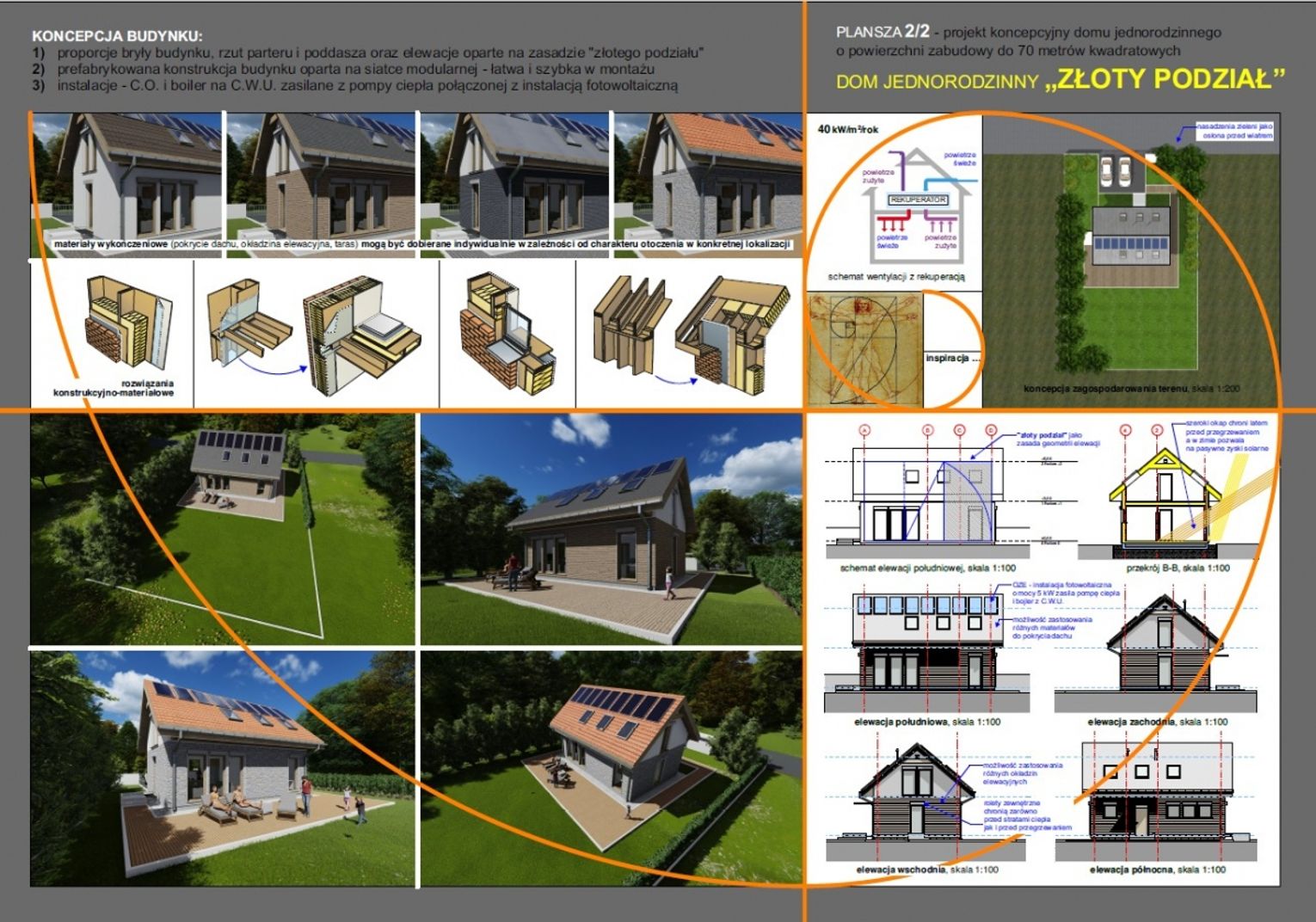
Task: Open the dark gray facade house render
Action: click(516, 176)
